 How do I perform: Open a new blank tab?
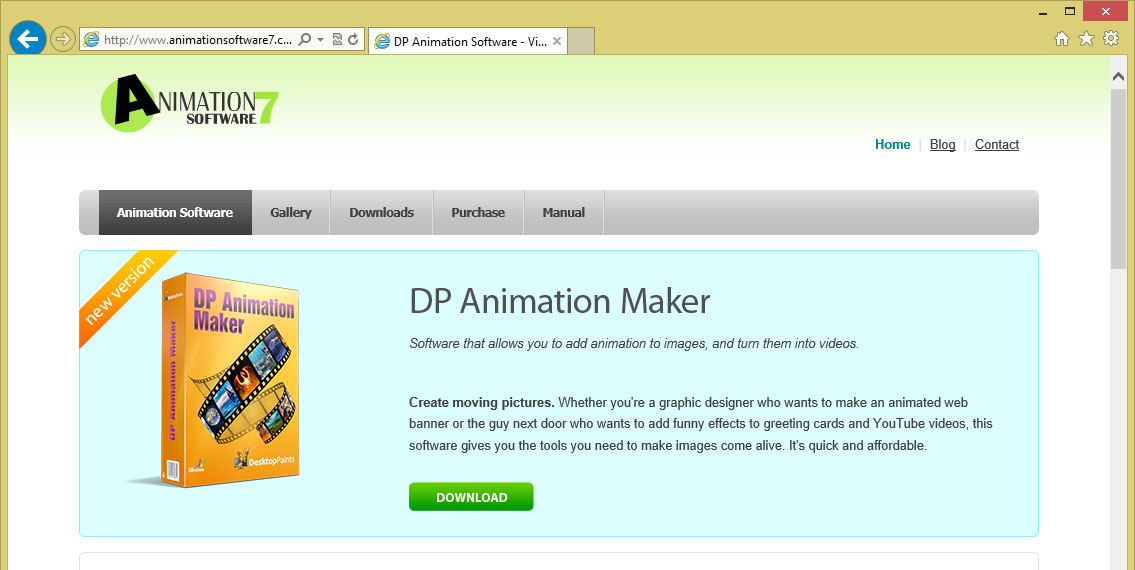[x=581, y=41]
